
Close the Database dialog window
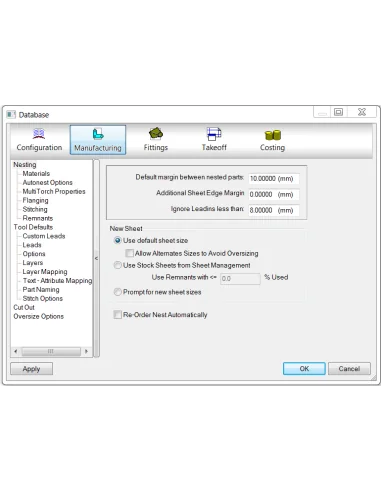click(362, 112)
